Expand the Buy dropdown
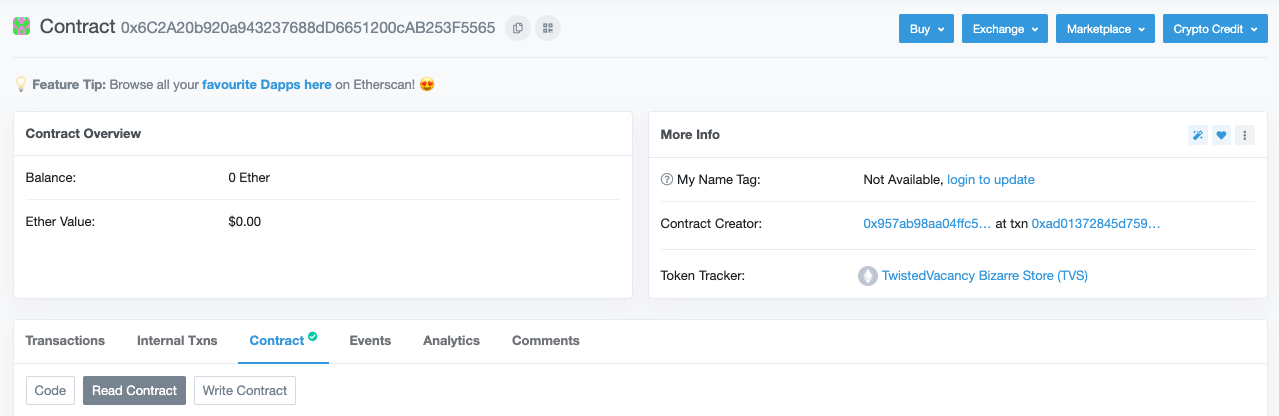 click(x=926, y=29)
